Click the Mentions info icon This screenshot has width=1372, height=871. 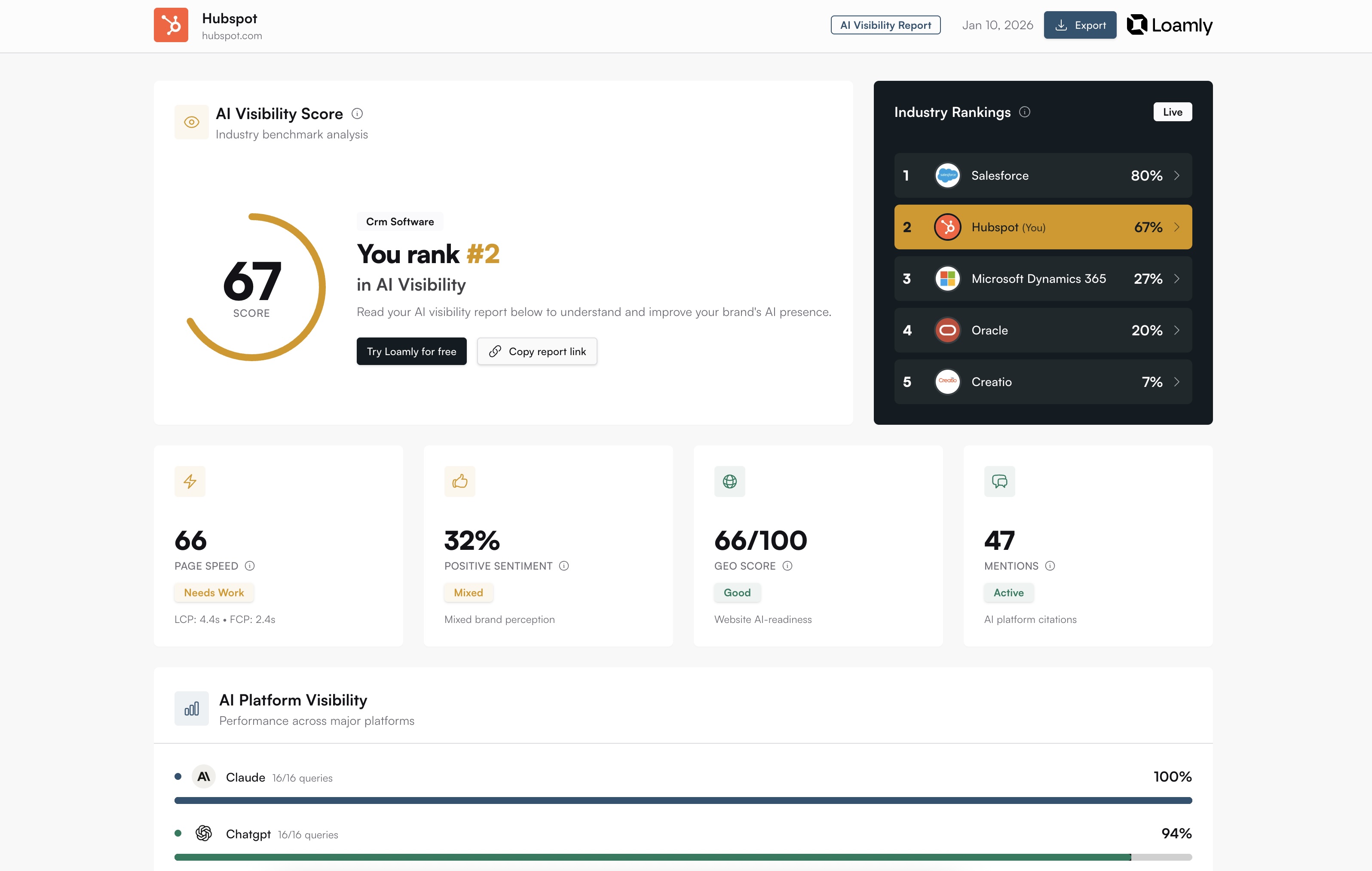1050,565
